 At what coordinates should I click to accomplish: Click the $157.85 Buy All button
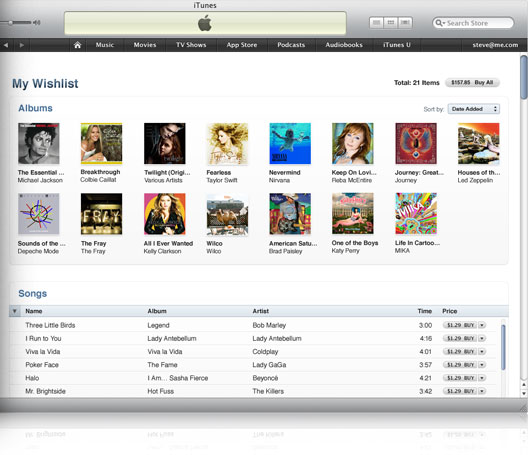[x=472, y=83]
